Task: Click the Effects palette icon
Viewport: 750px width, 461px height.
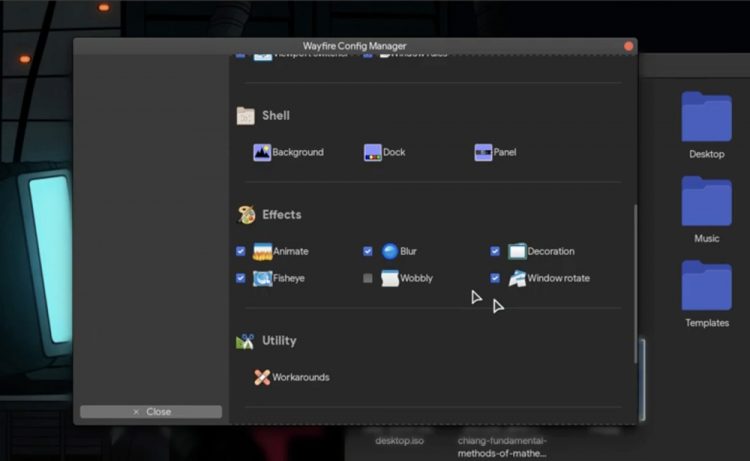Action: pos(246,215)
